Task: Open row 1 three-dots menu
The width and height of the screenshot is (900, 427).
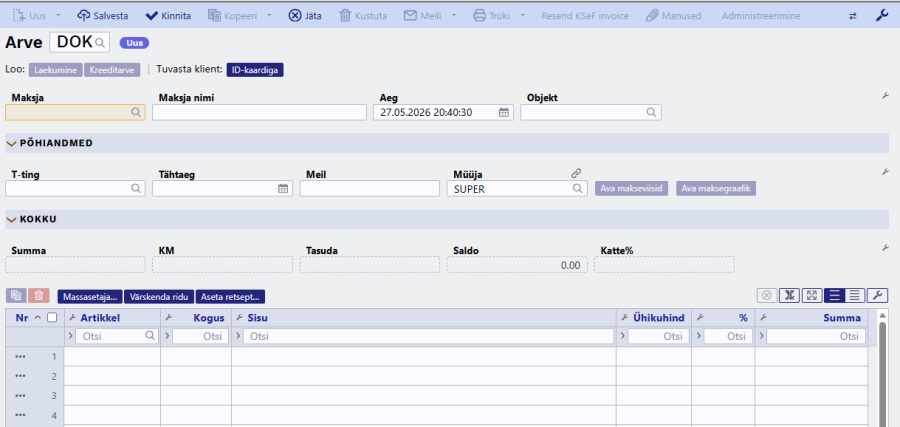Action: 21,357
